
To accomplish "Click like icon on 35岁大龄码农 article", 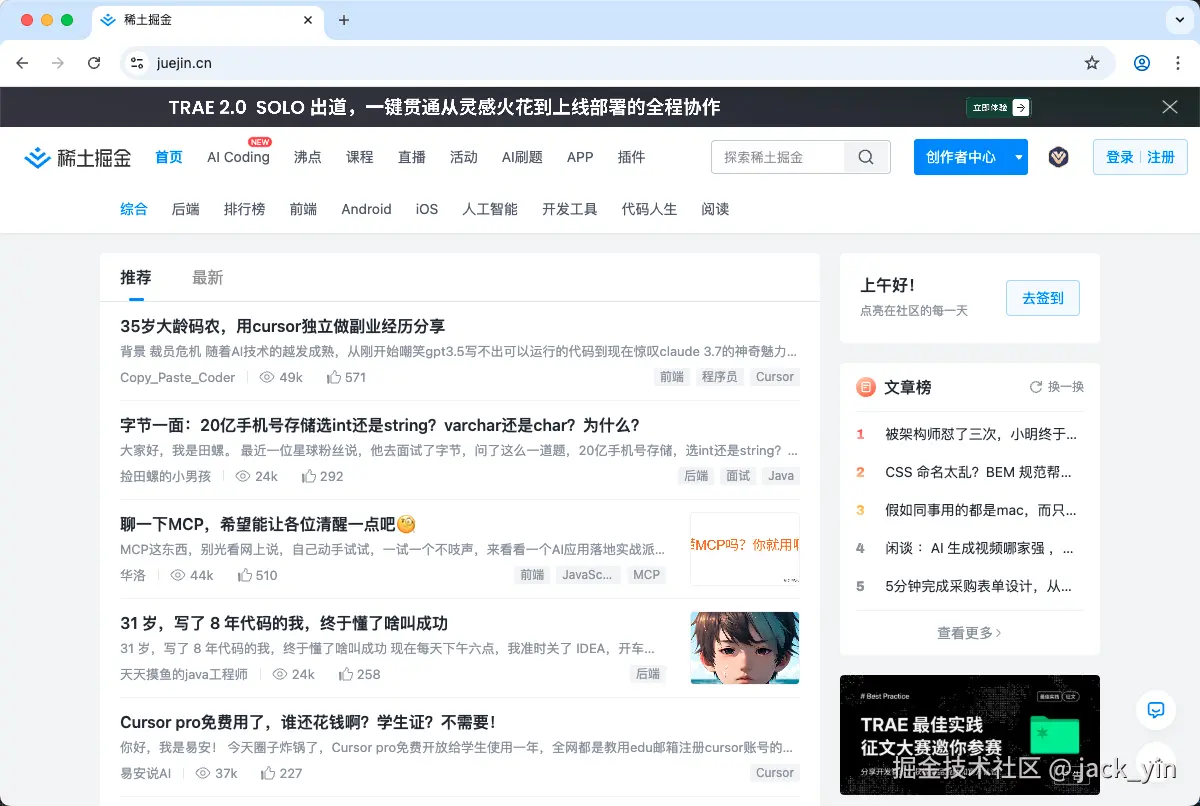I will click(334, 377).
